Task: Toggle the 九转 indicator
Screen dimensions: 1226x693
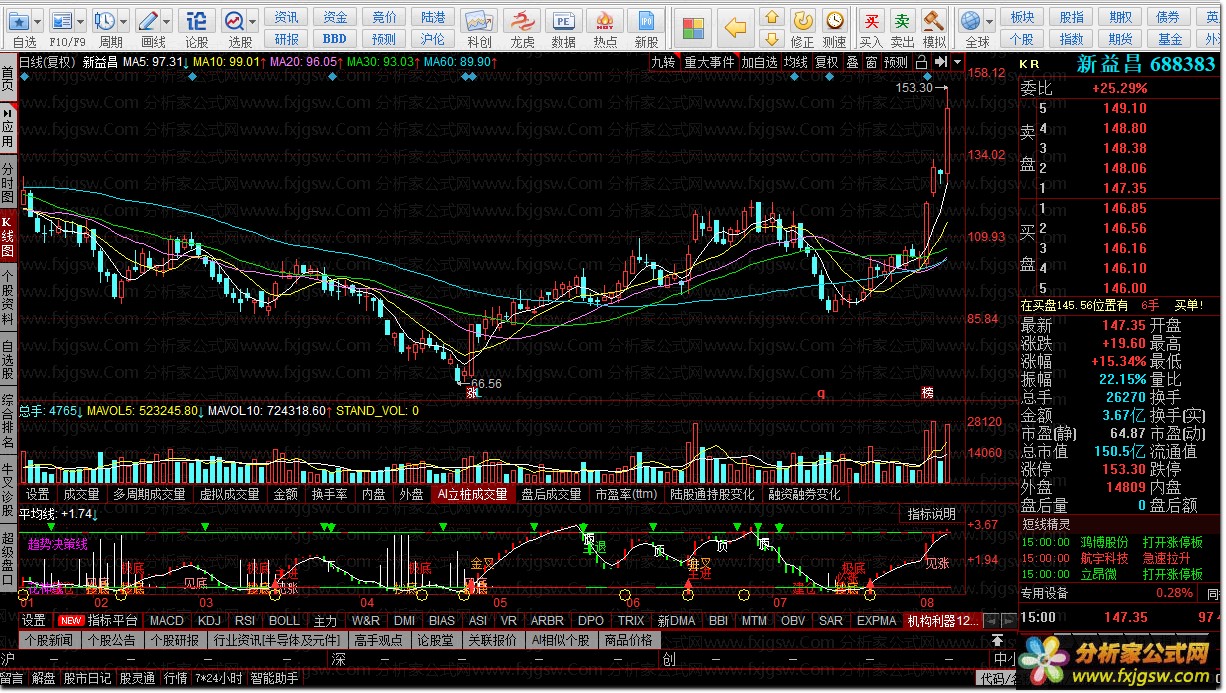Action: (x=664, y=62)
